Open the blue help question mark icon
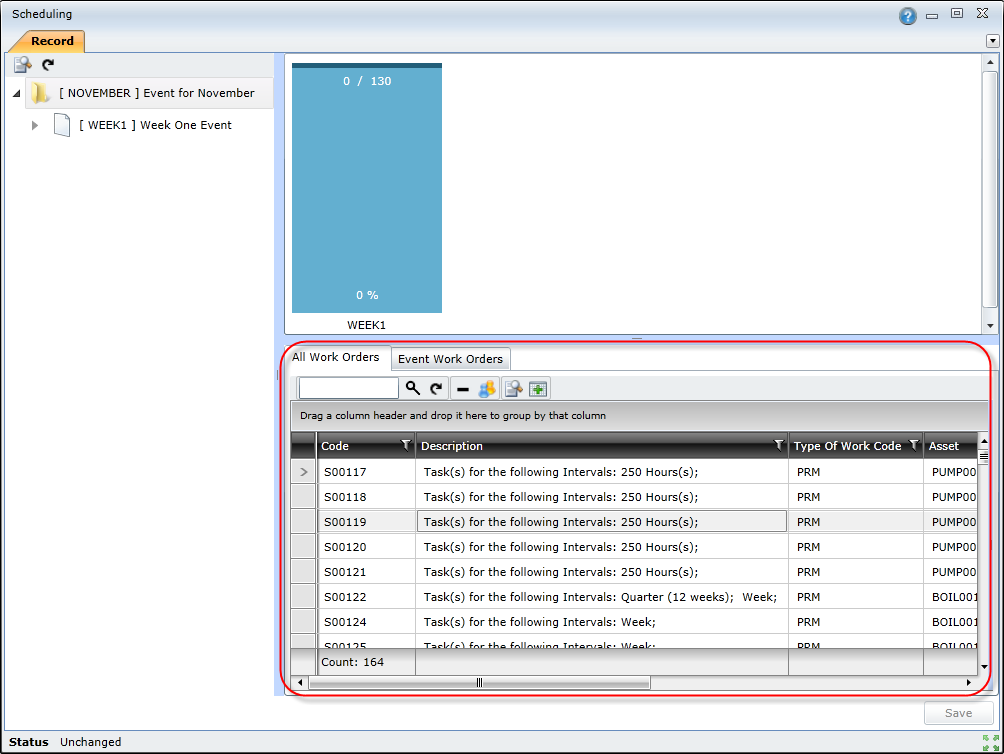Screen dimensions: 1004x754 [x=907, y=16]
